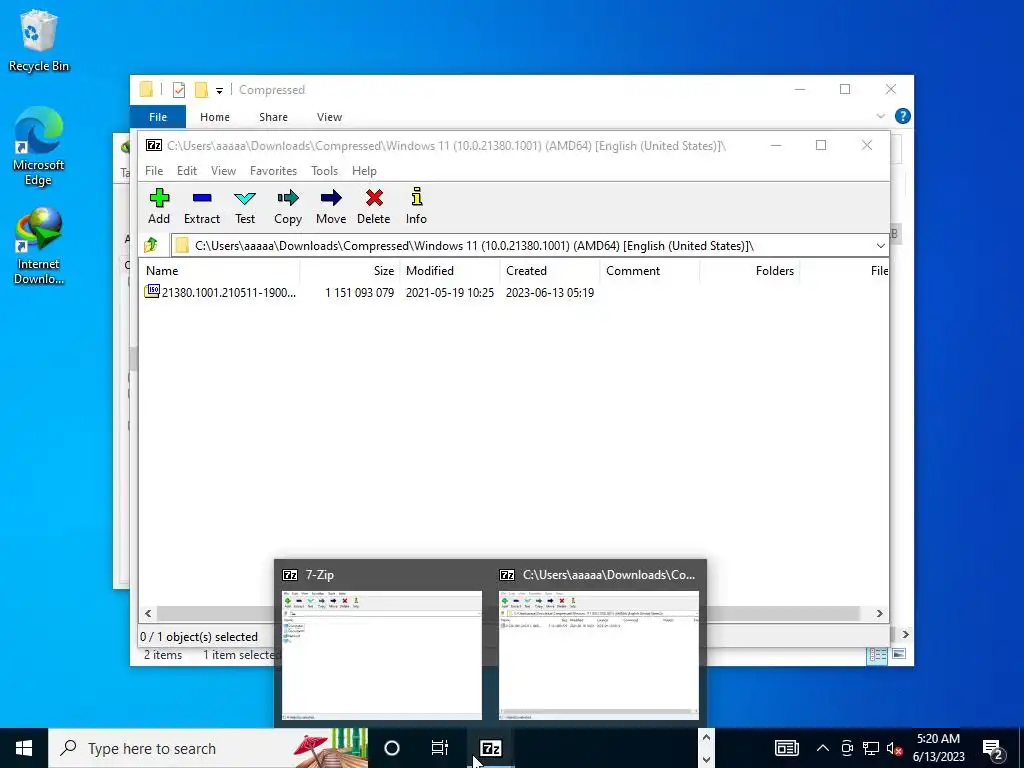Sort by the Name column header
1024x768 pixels.
(x=219, y=270)
